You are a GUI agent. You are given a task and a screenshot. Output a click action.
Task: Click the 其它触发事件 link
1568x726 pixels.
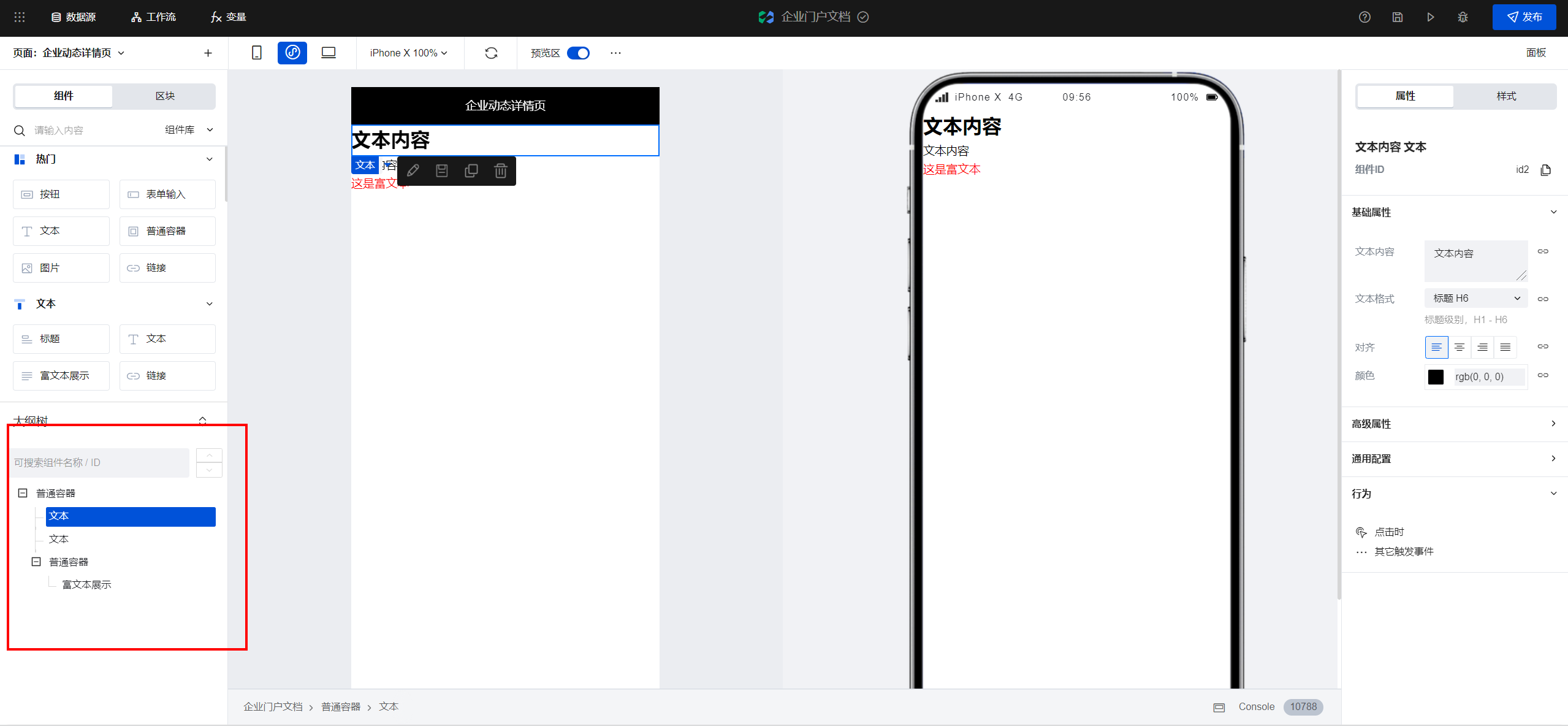coord(1403,551)
